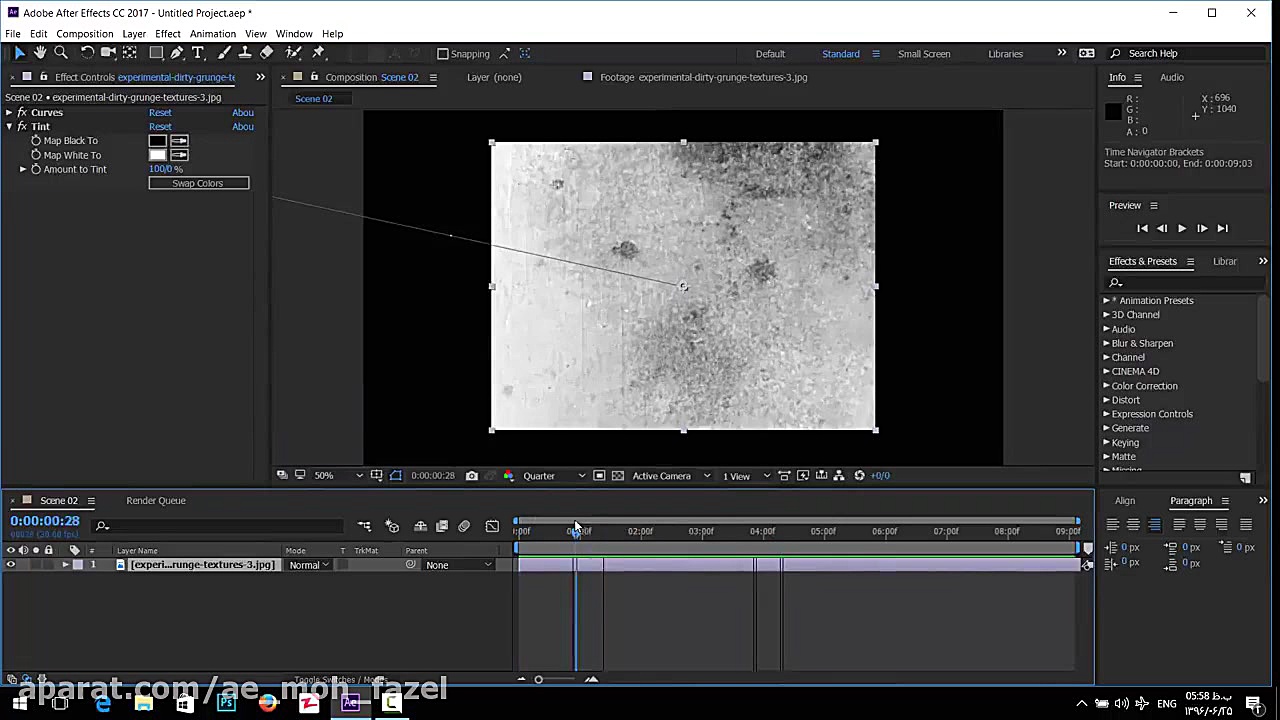Open the Composition menu
Screen dimensions: 1280x720
pyautogui.click(x=85, y=34)
